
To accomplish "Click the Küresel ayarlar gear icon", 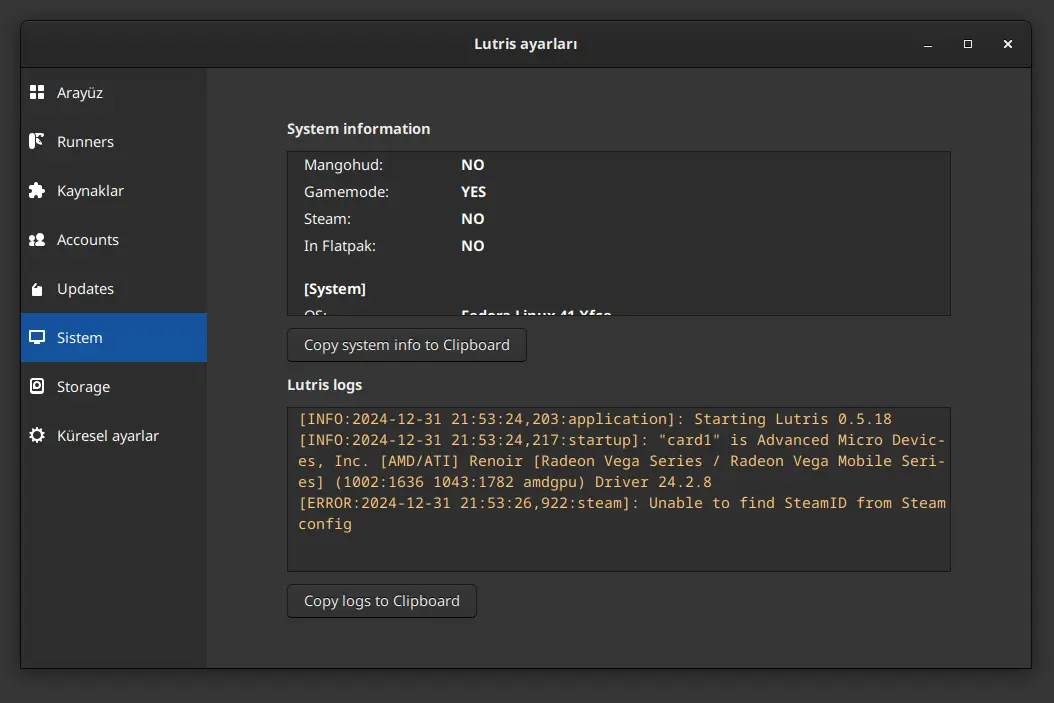I will click(37, 436).
